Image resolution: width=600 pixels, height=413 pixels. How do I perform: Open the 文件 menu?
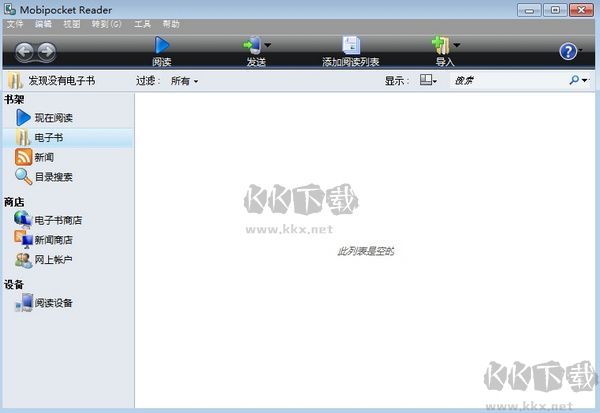click(15, 24)
